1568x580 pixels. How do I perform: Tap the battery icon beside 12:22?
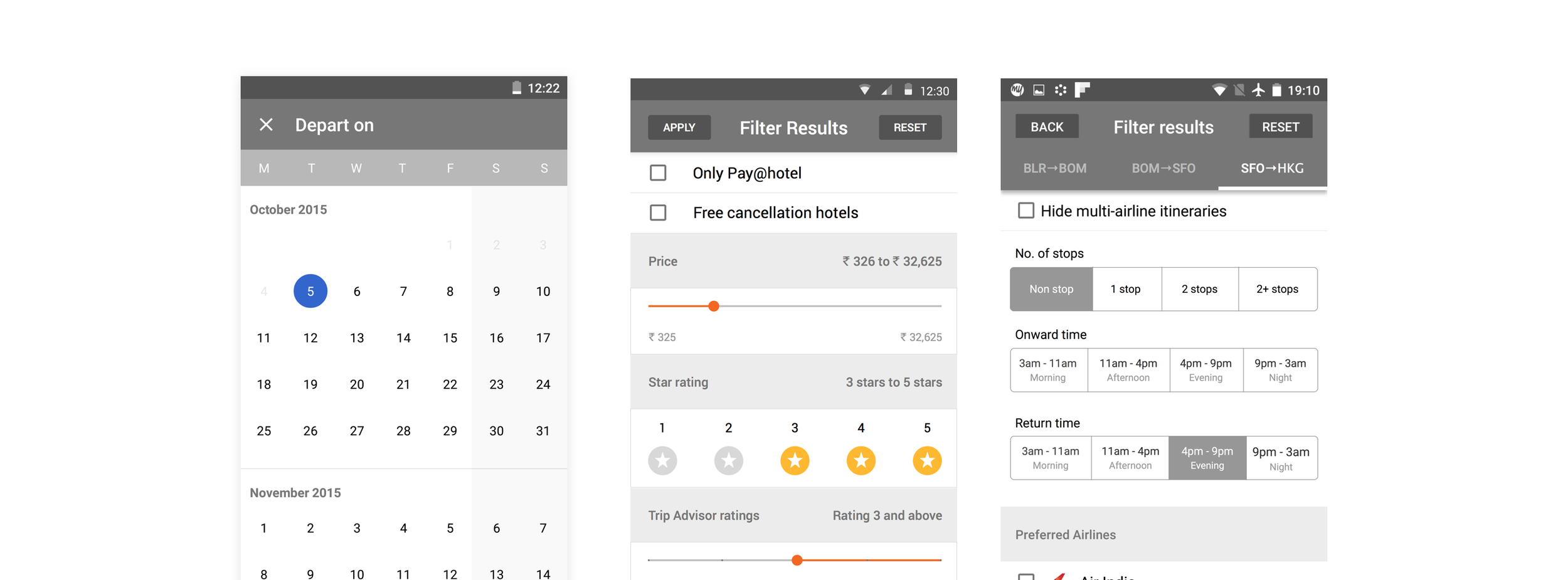[517, 88]
